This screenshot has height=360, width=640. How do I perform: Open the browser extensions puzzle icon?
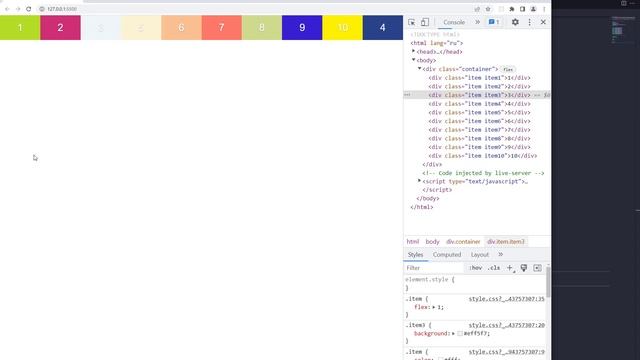tap(512, 9)
